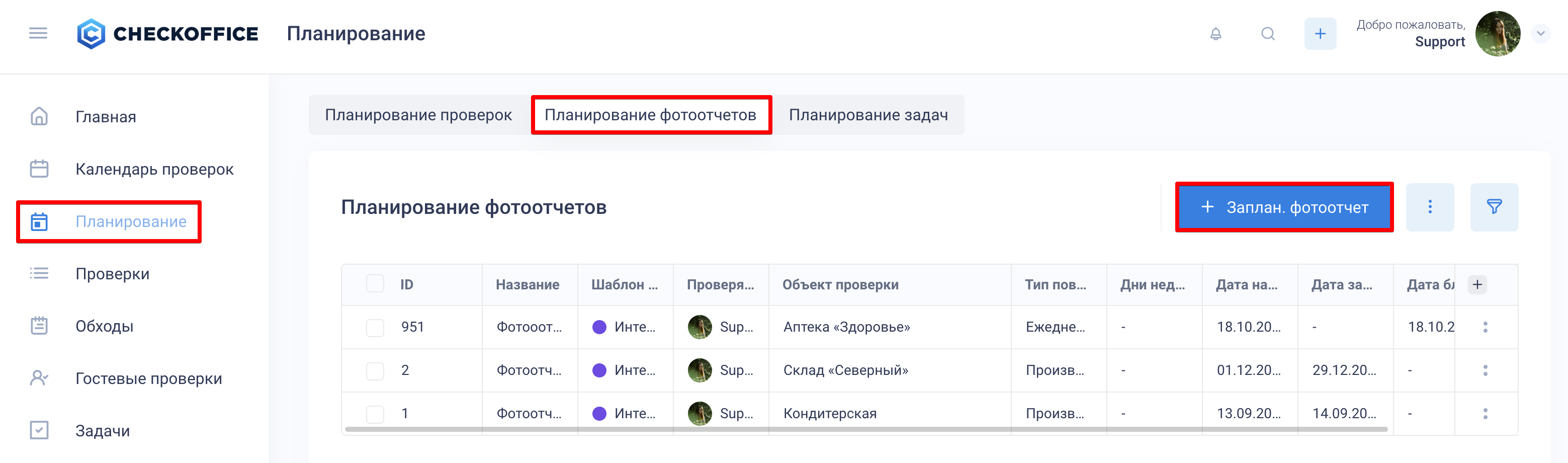The image size is (1568, 463).
Task: Add a table column with plus icon
Action: [x=1476, y=284]
